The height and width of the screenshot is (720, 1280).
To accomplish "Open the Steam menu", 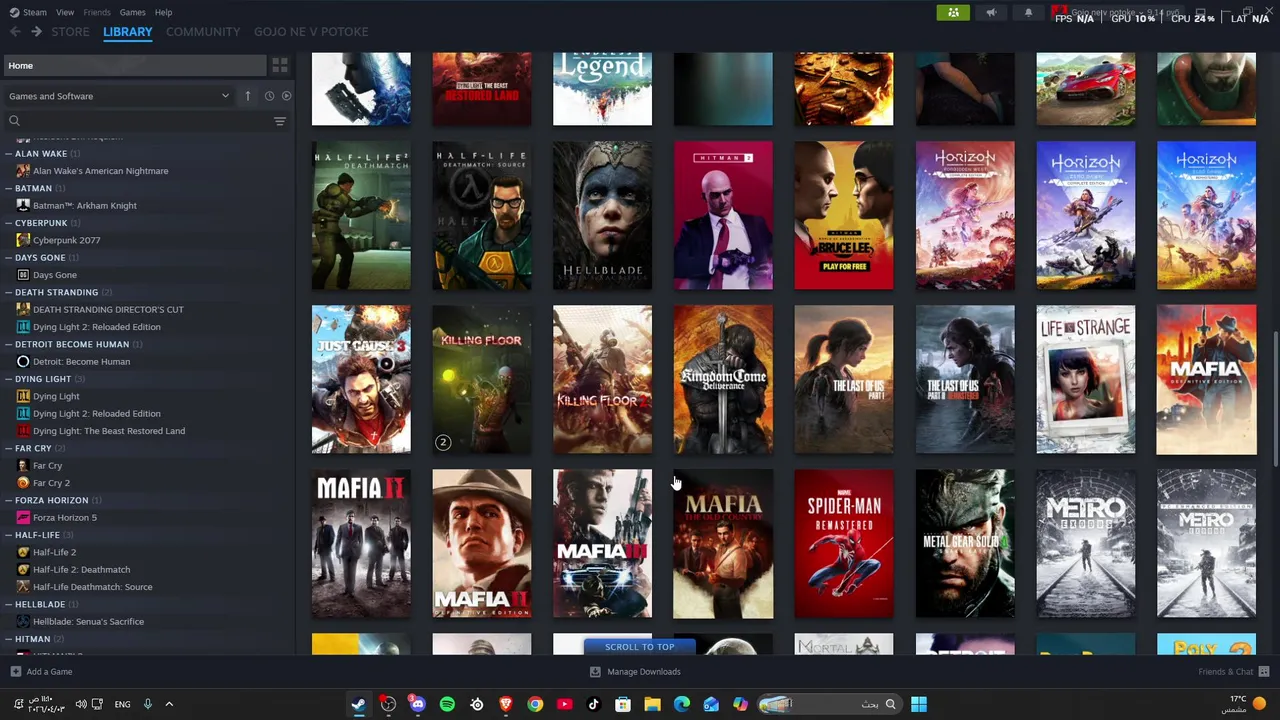I will pyautogui.click(x=35, y=12).
